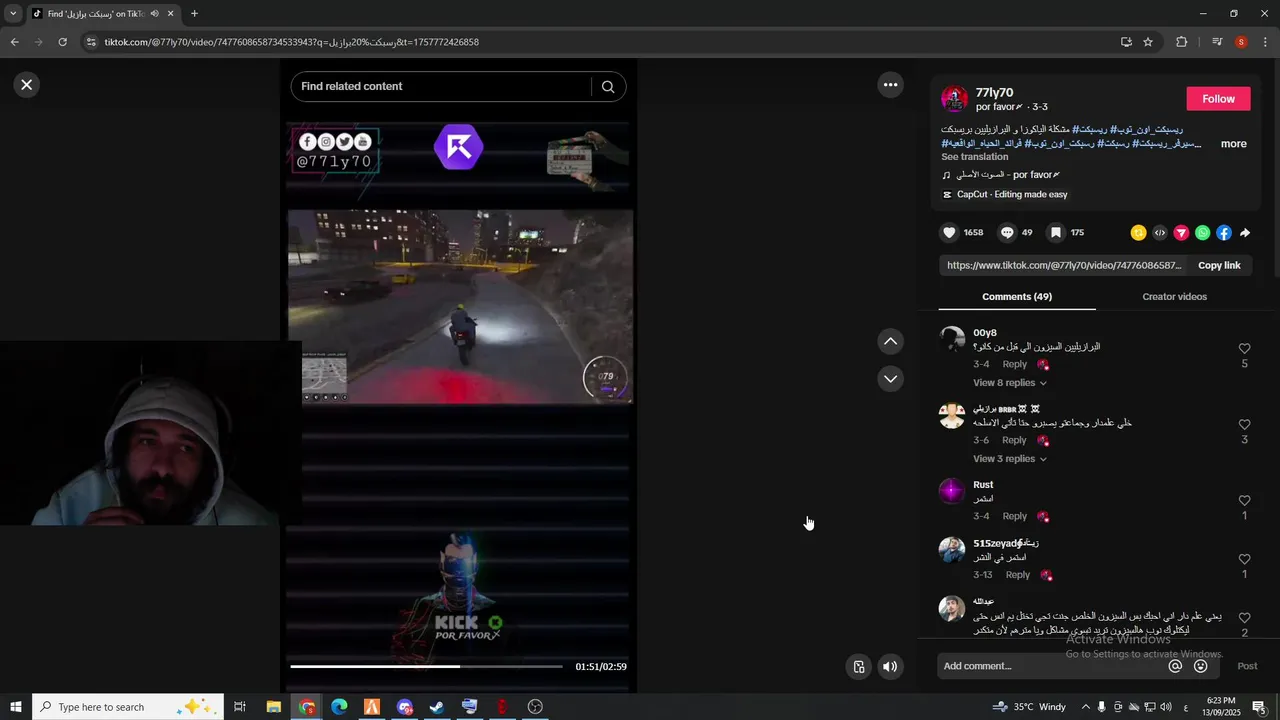This screenshot has height=720, width=1280.
Task: Open Microsoft Edge from the taskbar
Action: click(339, 707)
